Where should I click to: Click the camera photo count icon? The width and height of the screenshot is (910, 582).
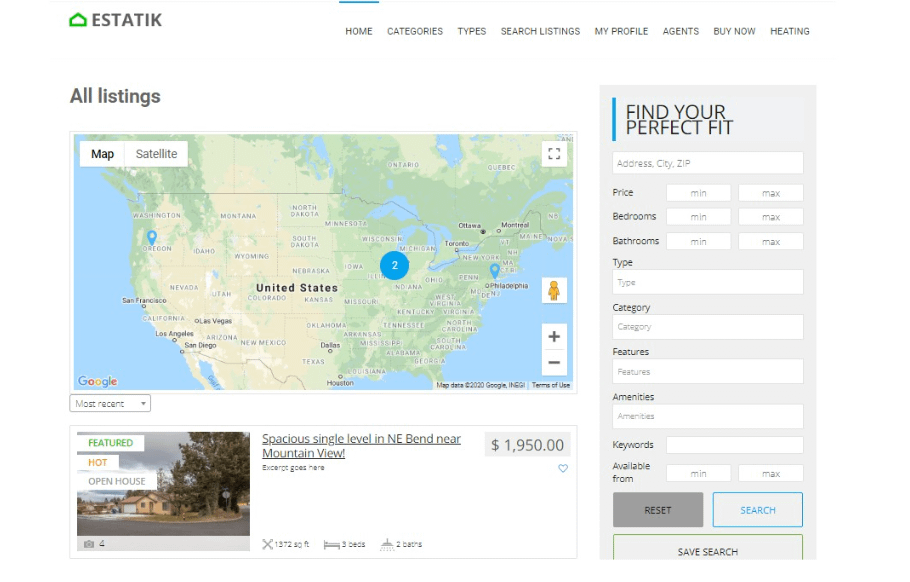click(89, 544)
